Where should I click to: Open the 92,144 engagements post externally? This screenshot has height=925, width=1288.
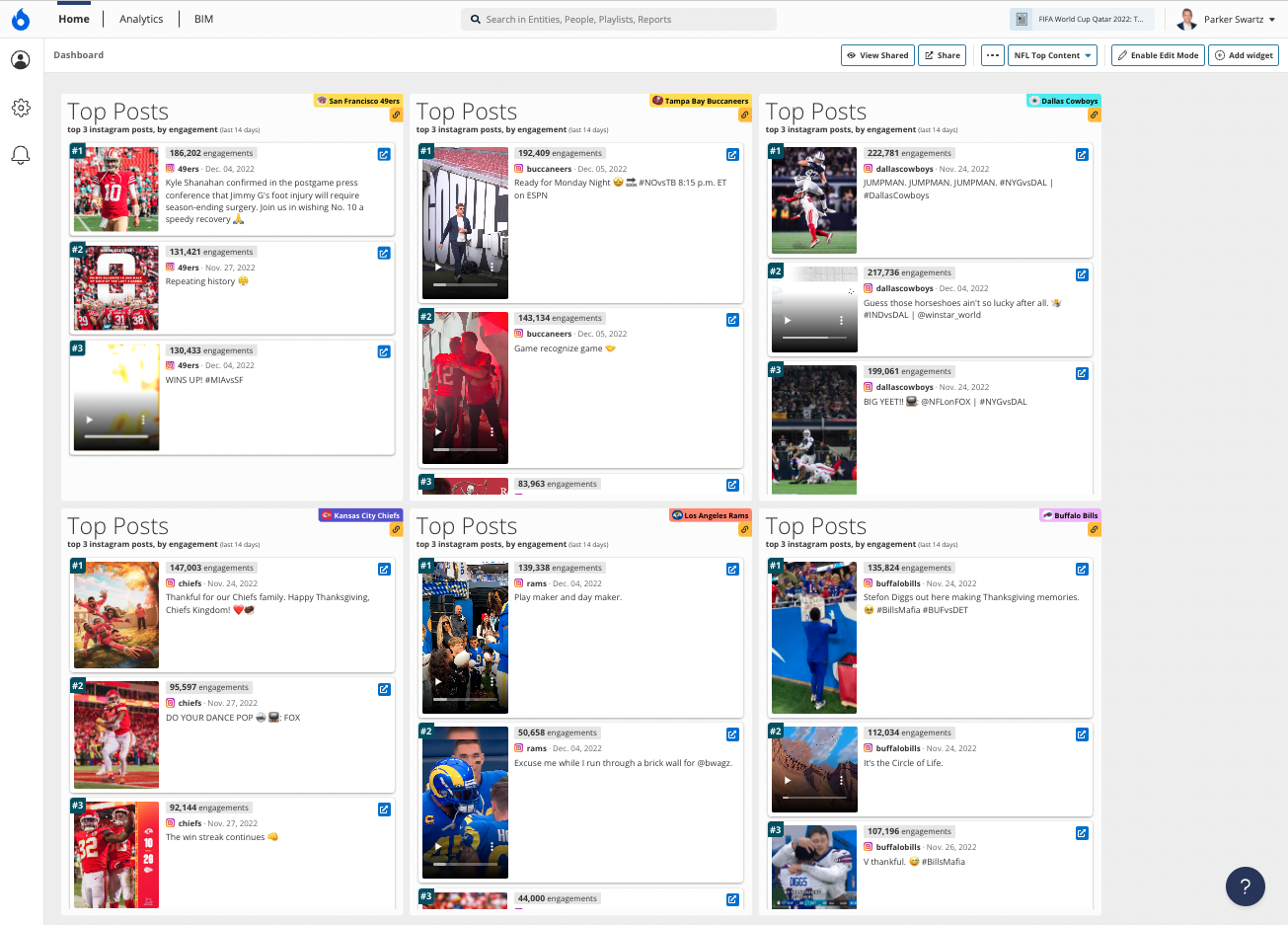tap(384, 809)
